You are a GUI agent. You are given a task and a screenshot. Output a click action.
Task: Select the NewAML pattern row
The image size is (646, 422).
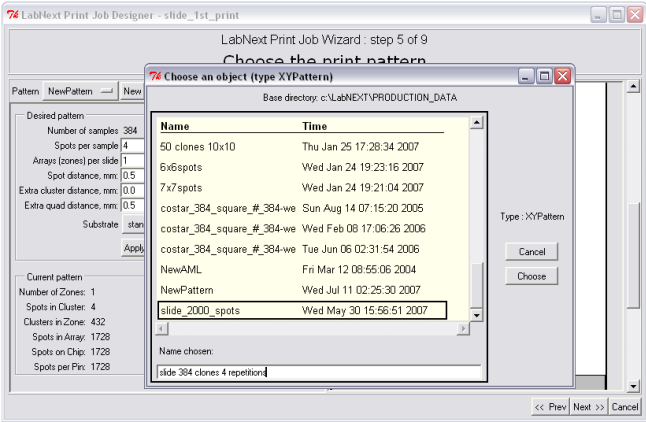click(302, 270)
